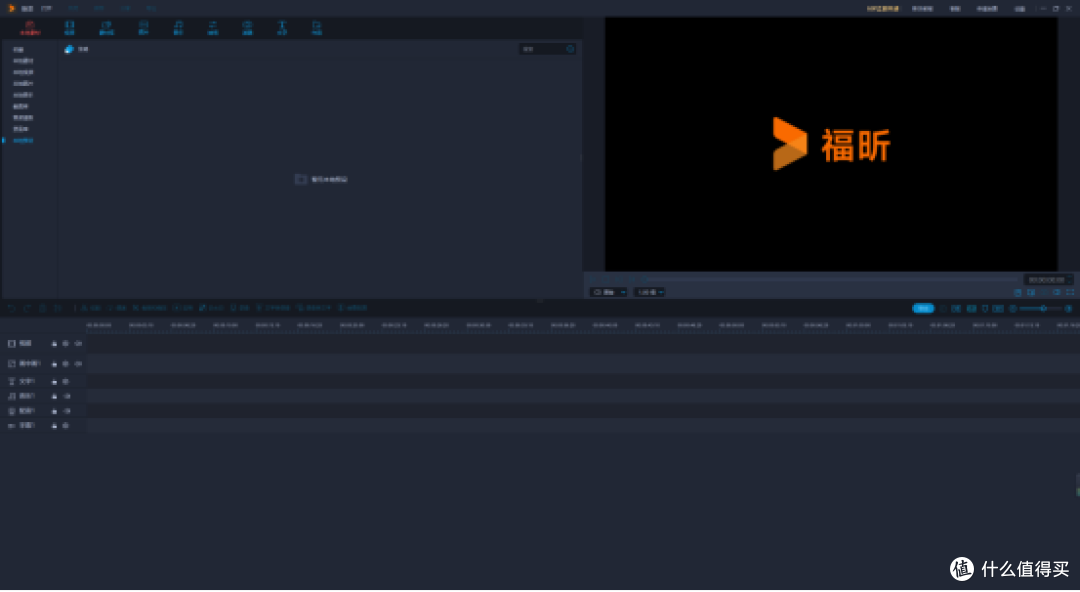Click the blue pill button in timeline toolbar
1080x592 pixels.
tap(923, 308)
